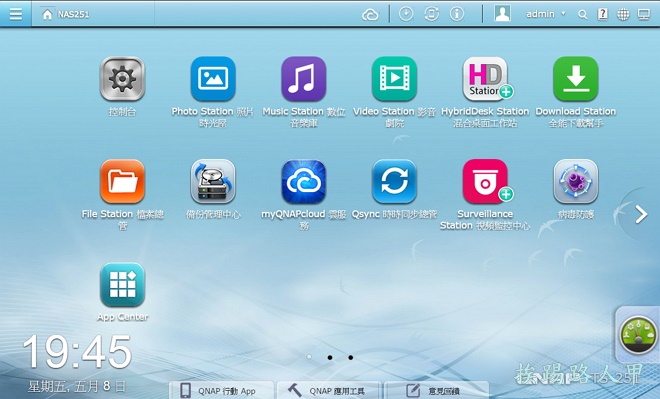Launch the myQNAPcloud app icon on the desktop
Image resolution: width=660 pixels, height=399 pixels.
[303, 181]
